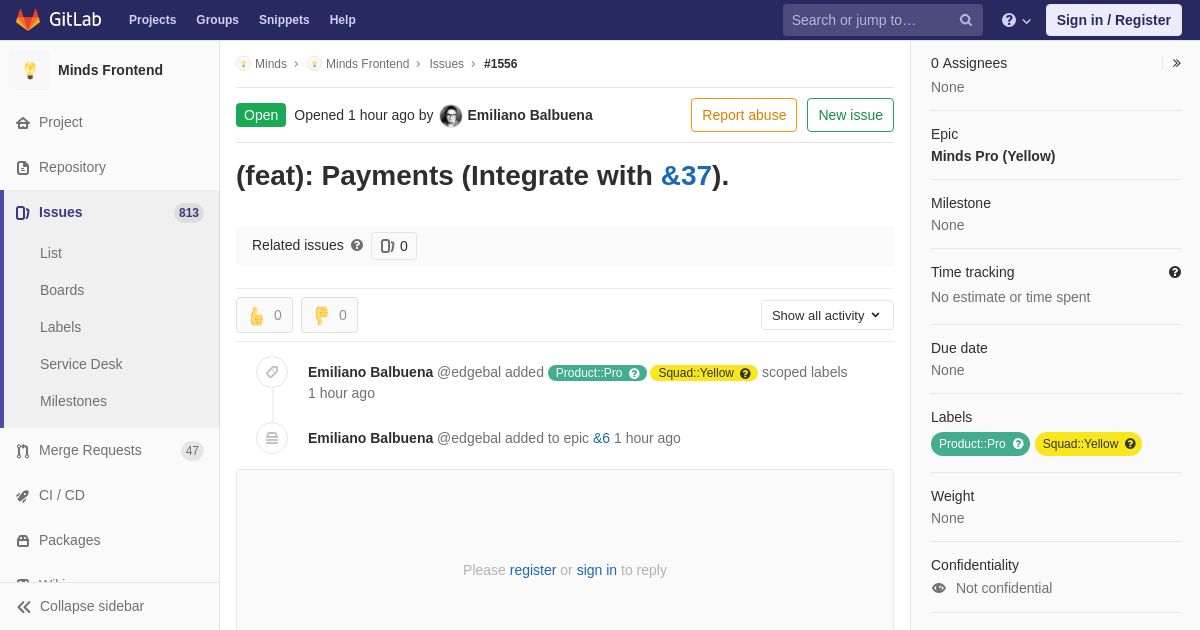Click the Report abuse button
1200x630 pixels.
(x=744, y=115)
